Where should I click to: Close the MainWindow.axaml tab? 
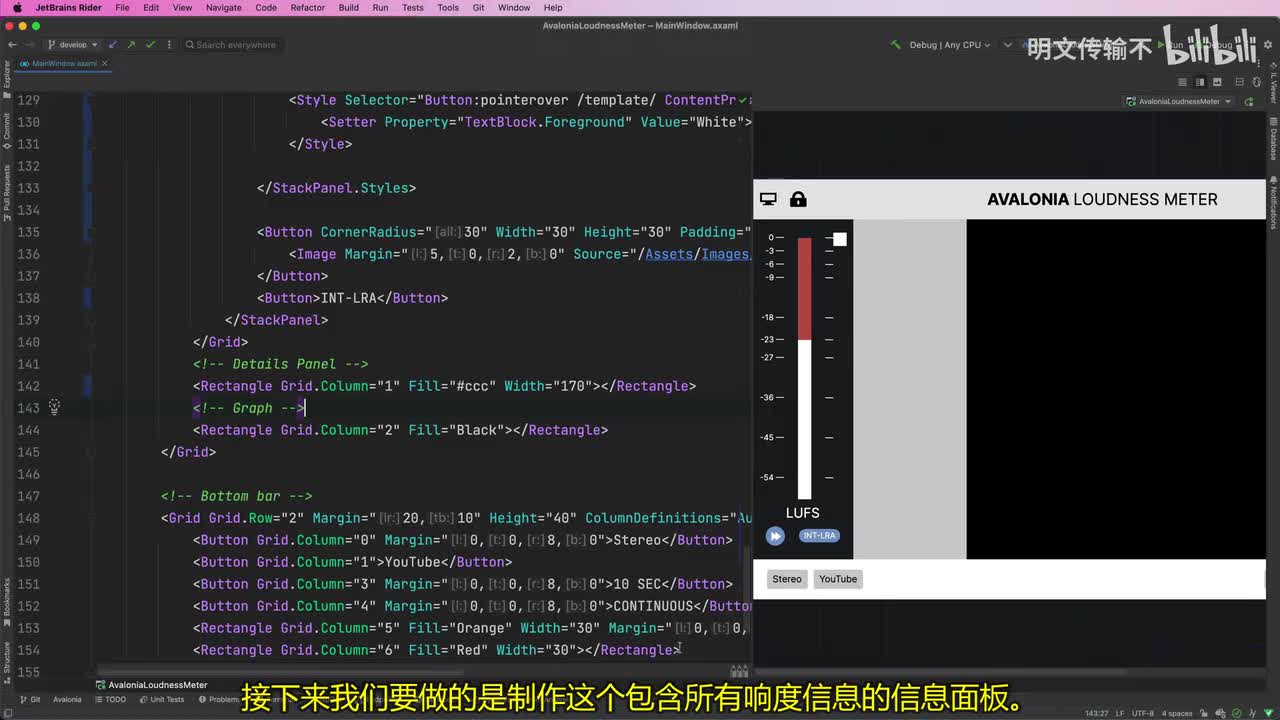105,64
